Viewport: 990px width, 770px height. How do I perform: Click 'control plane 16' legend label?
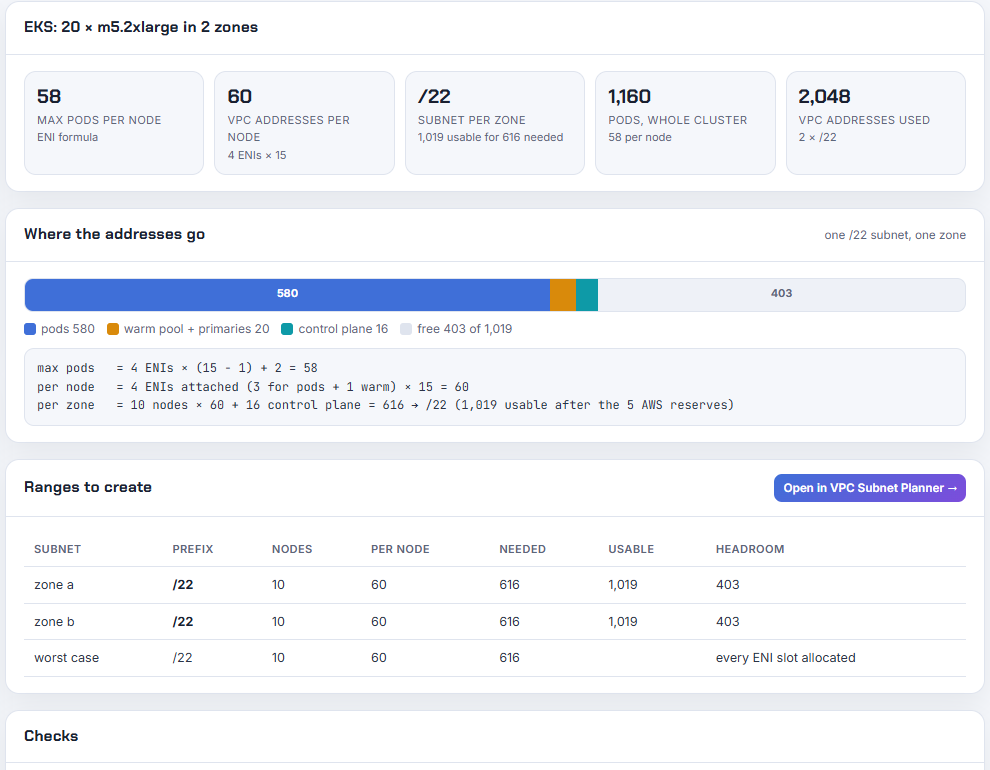[343, 329]
